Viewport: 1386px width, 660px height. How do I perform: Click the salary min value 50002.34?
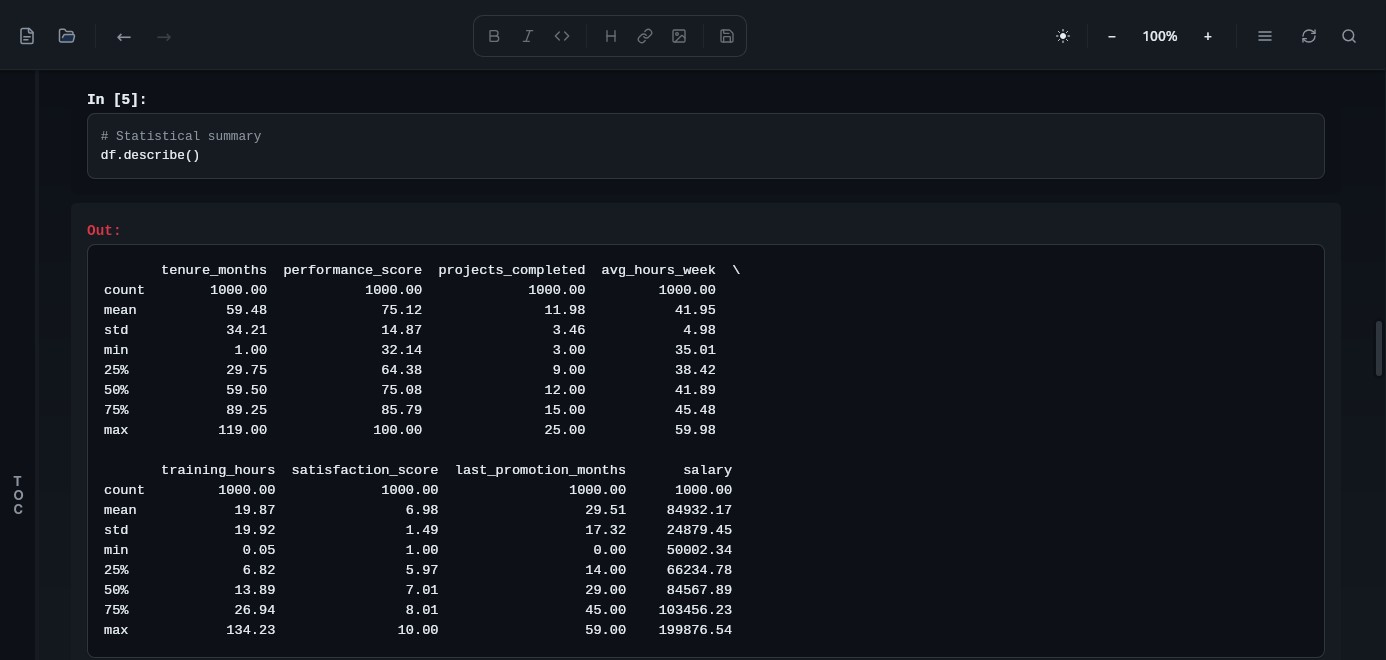click(700, 550)
